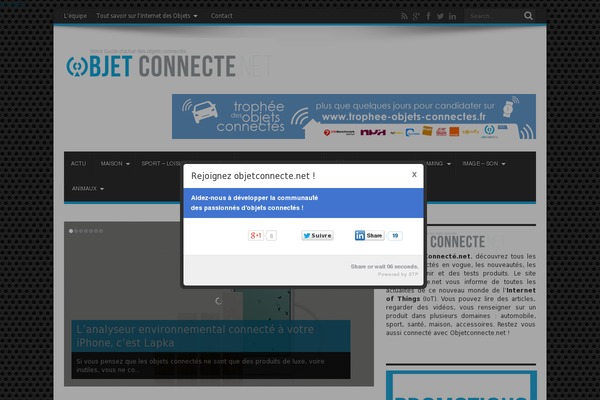Open the RSS feed icon
This screenshot has height=400, width=600.
coord(404,16)
